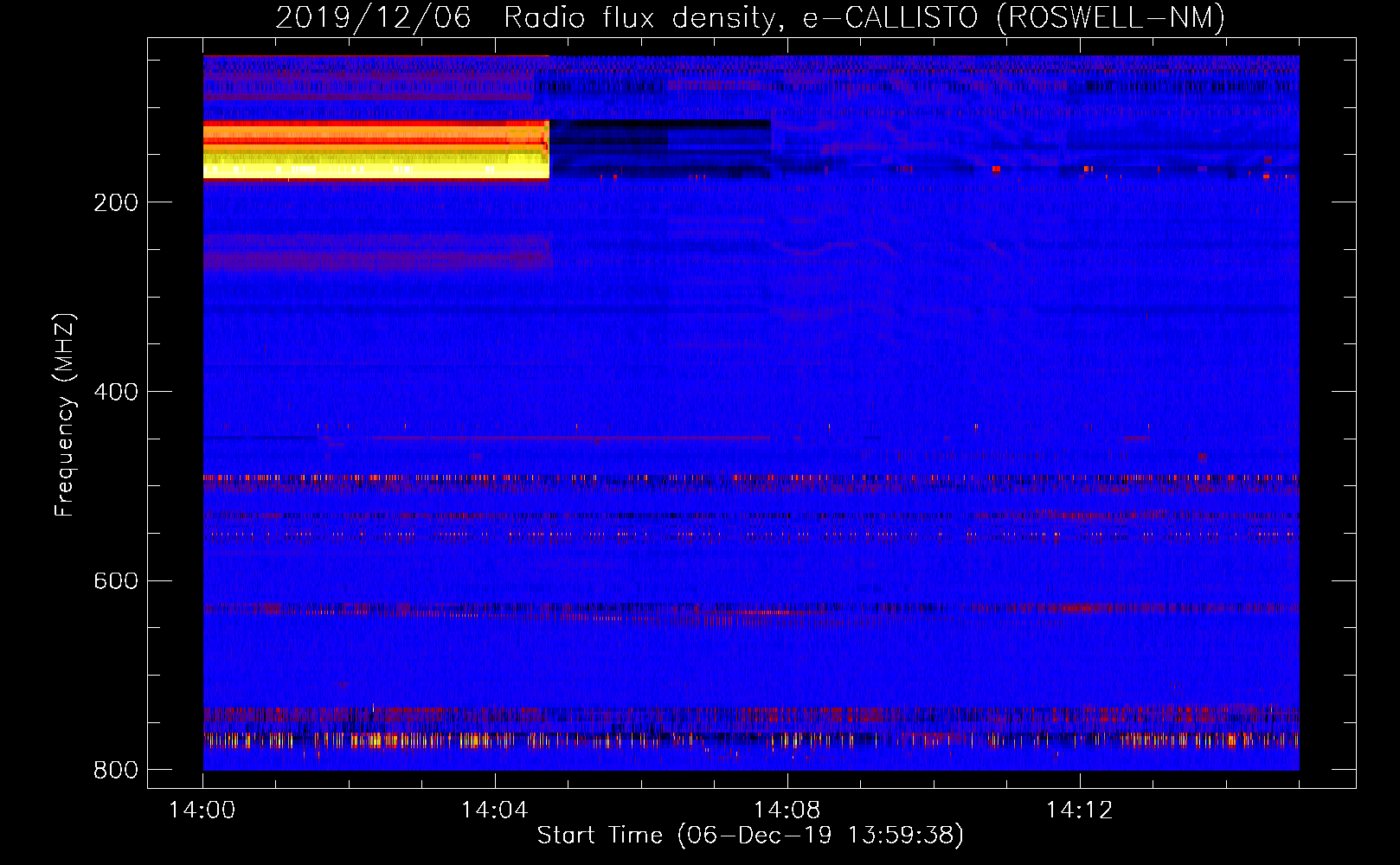
Task: Click the 800 frequency tick label
Action: pos(116,770)
